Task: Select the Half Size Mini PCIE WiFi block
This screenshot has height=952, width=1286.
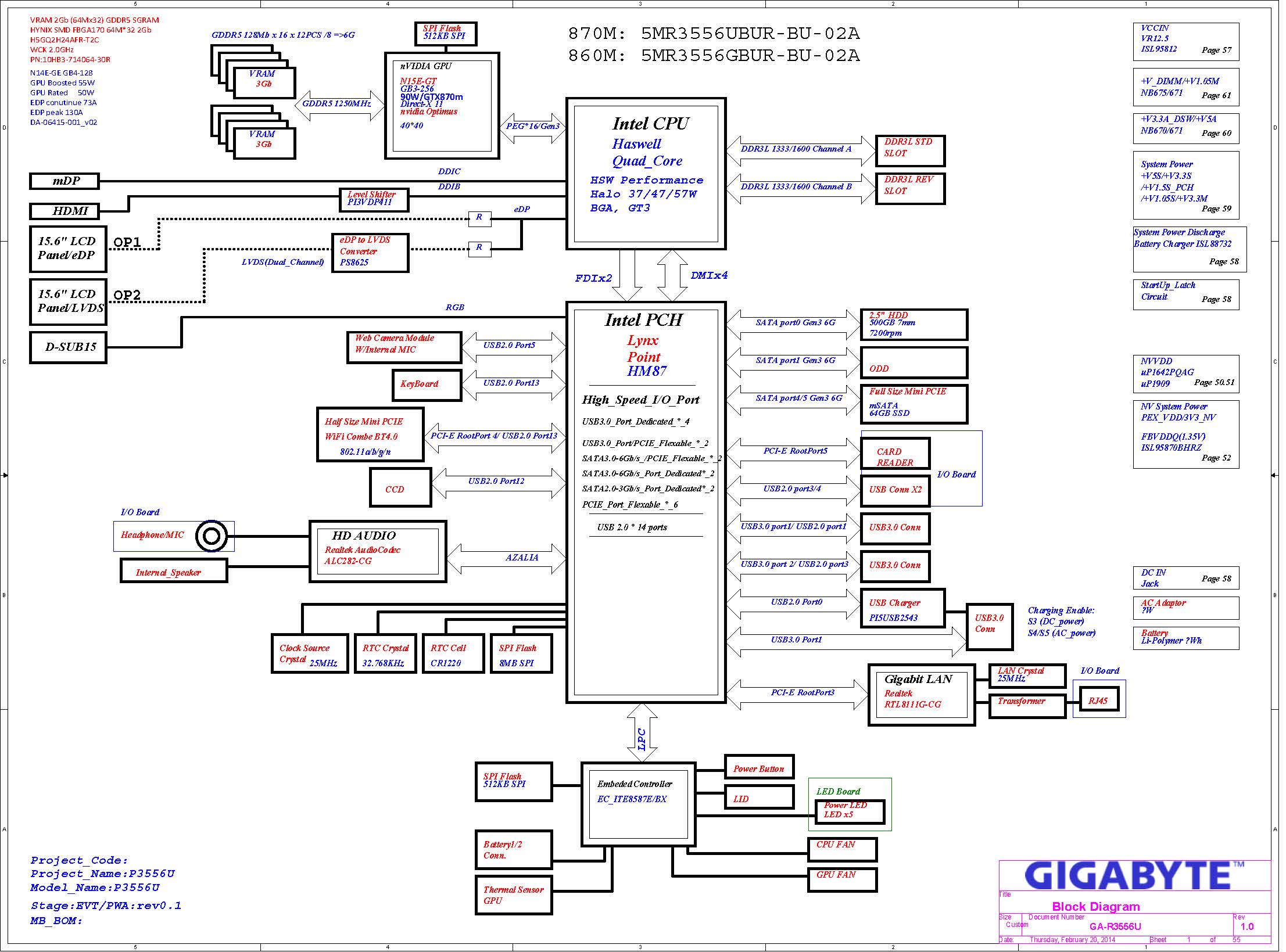Action: click(370, 434)
